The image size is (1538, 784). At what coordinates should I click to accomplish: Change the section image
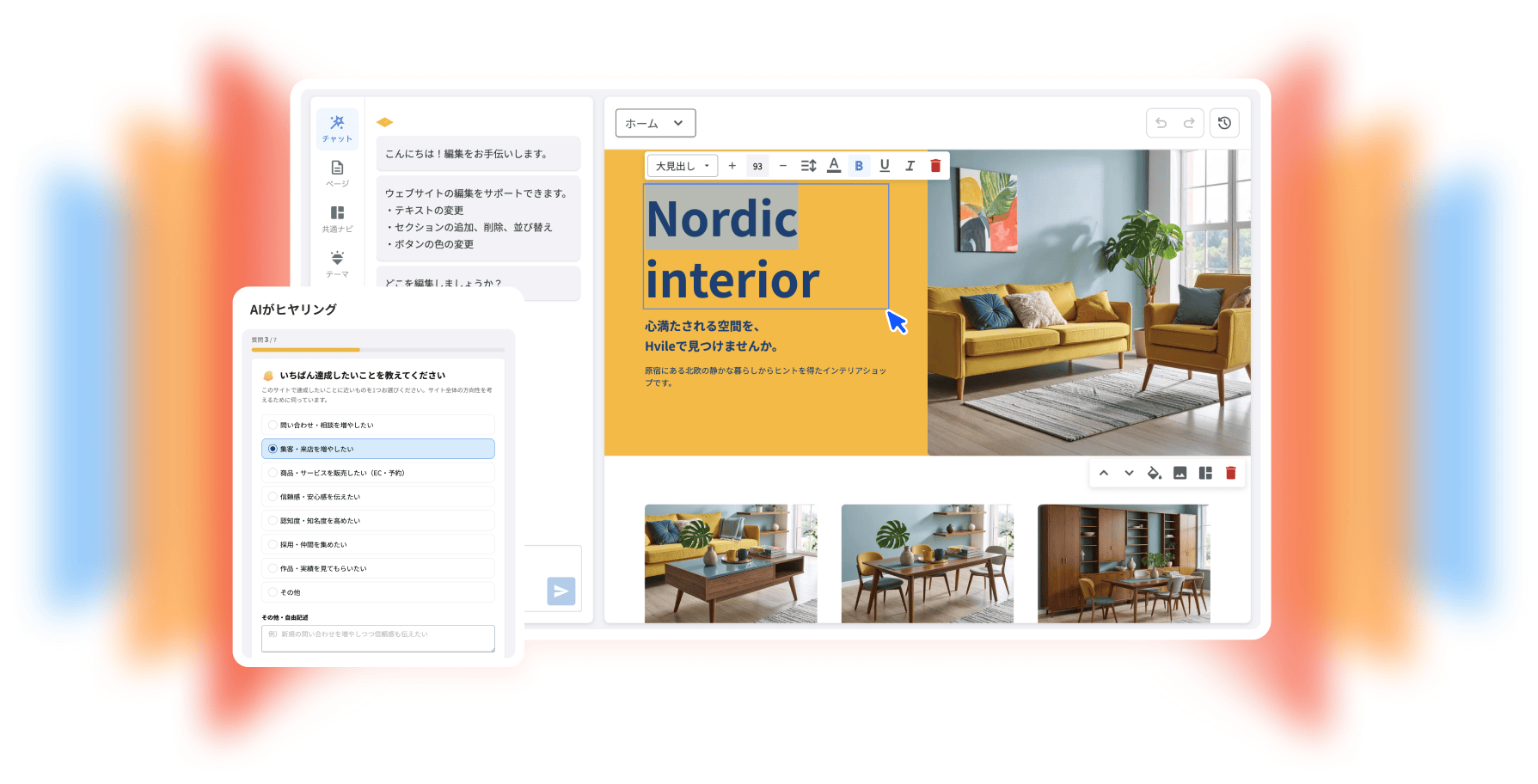pyautogui.click(x=1180, y=473)
